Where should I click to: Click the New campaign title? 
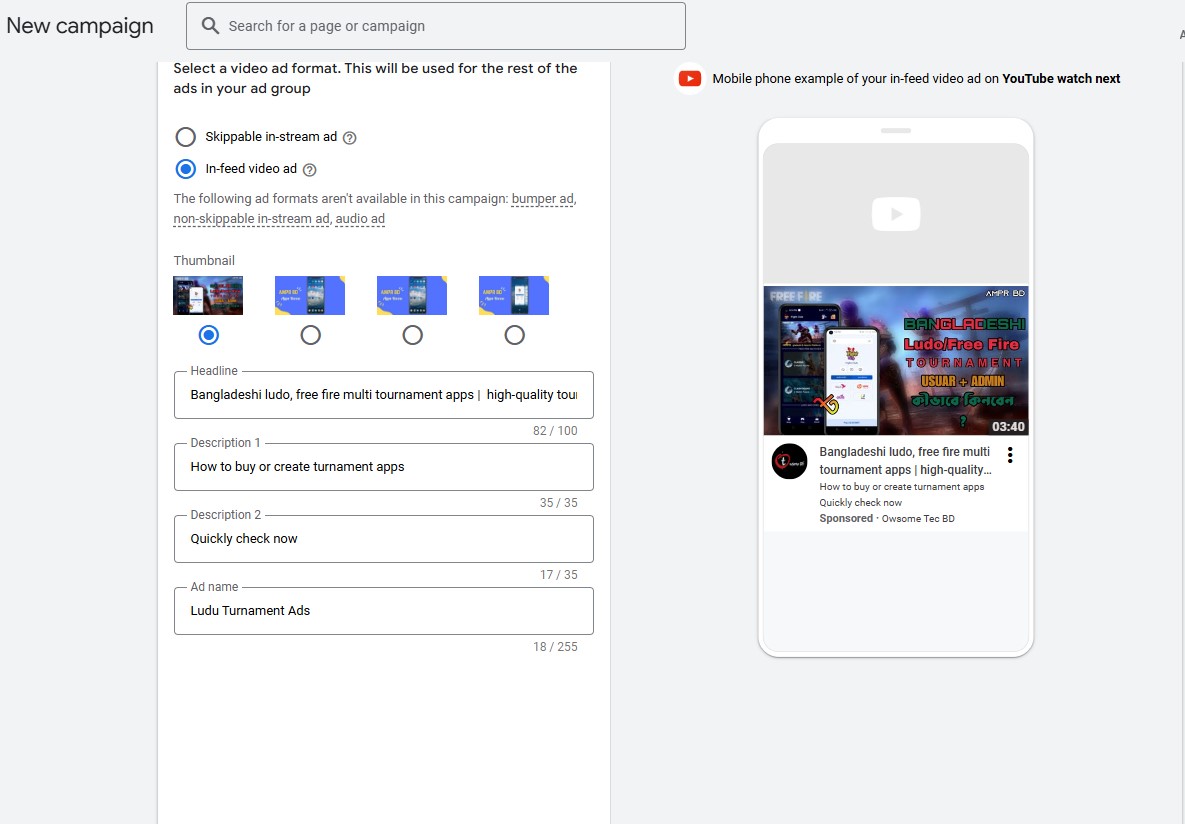[80, 26]
